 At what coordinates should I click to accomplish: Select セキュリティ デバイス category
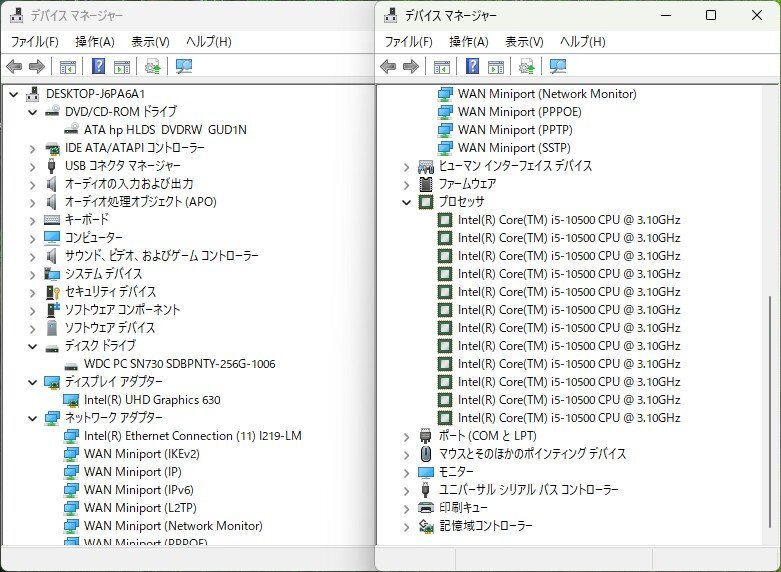[110, 291]
